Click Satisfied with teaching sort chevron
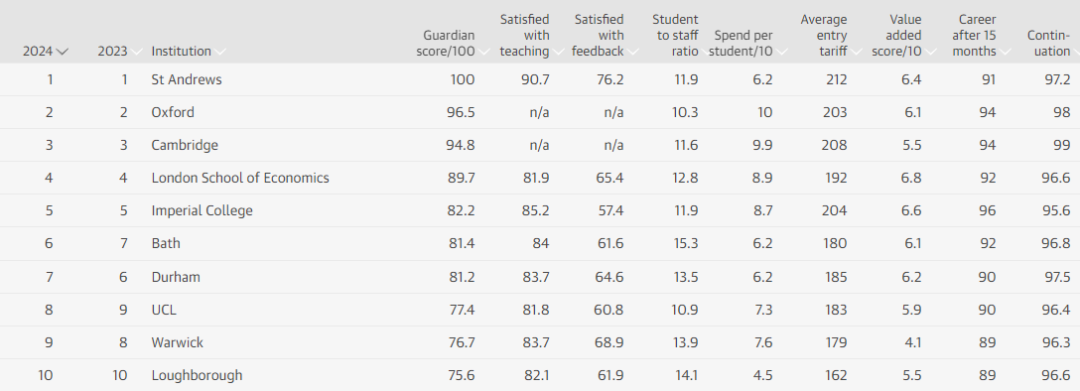 click(559, 52)
